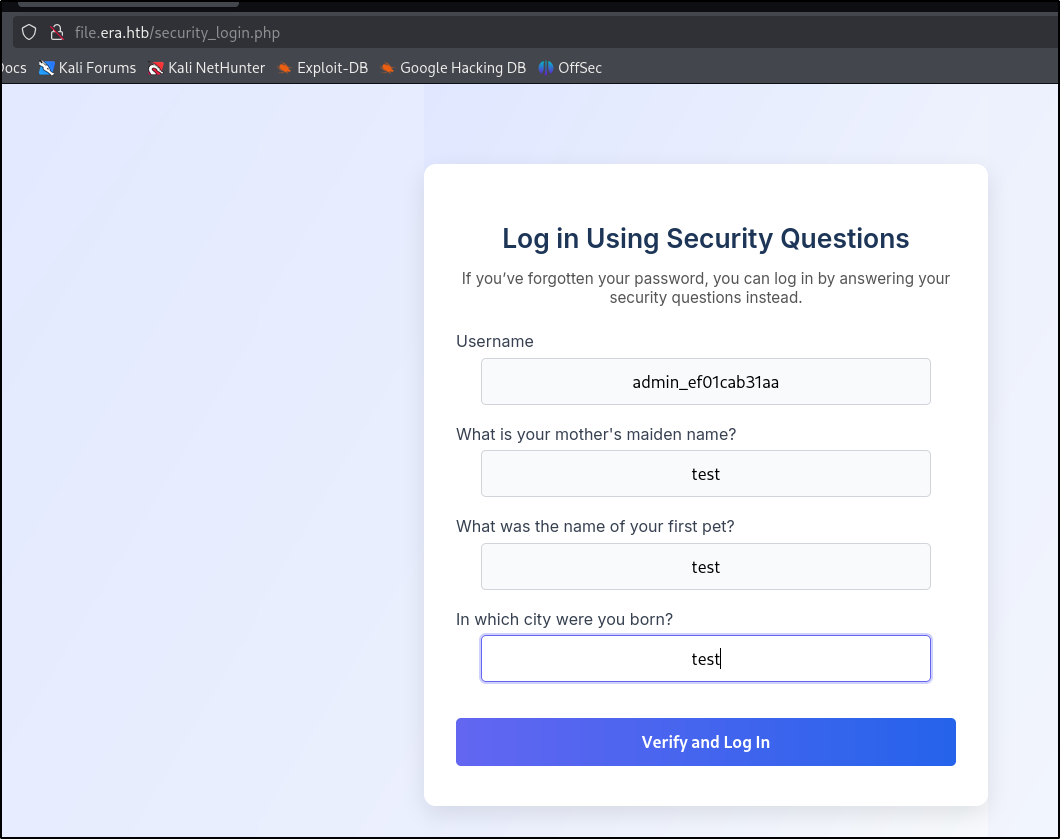
Task: Click the tracking protection shield icon
Action: click(29, 32)
